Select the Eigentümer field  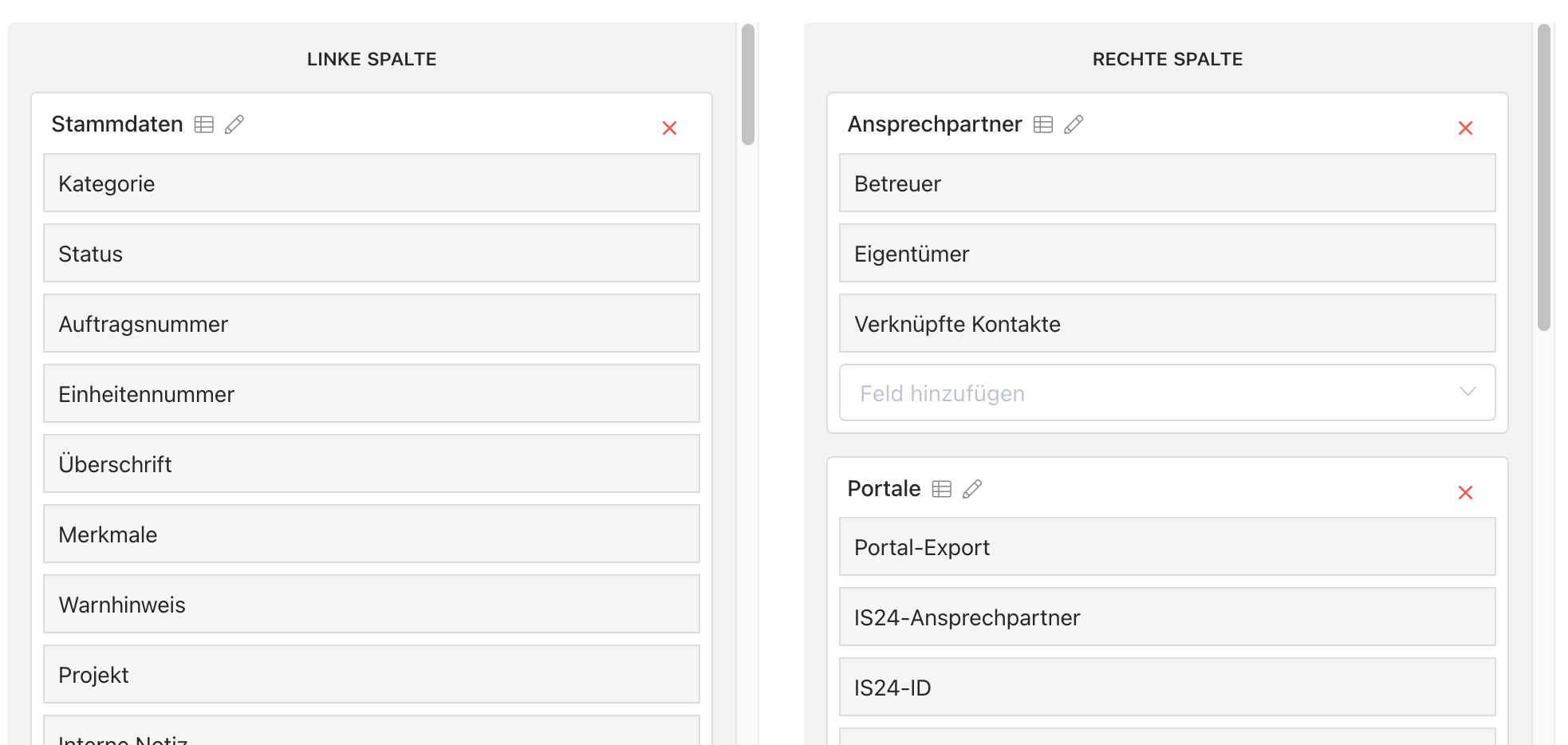[x=1167, y=253]
